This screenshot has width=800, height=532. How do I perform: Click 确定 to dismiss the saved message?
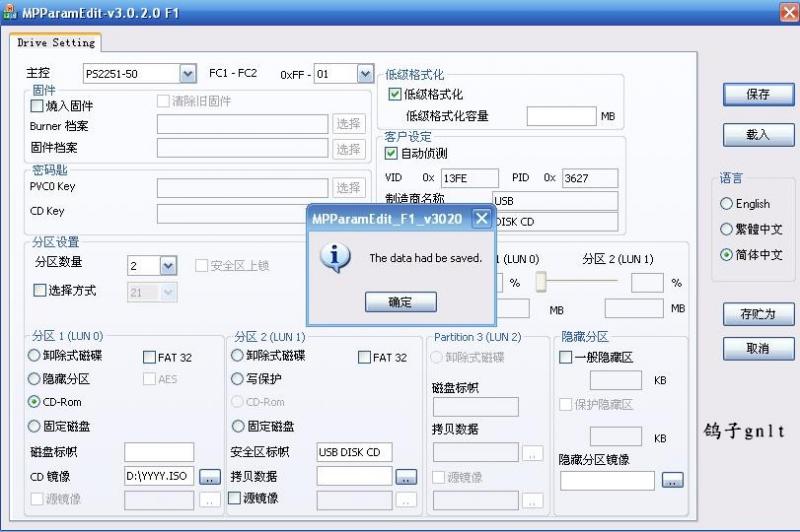coord(400,302)
